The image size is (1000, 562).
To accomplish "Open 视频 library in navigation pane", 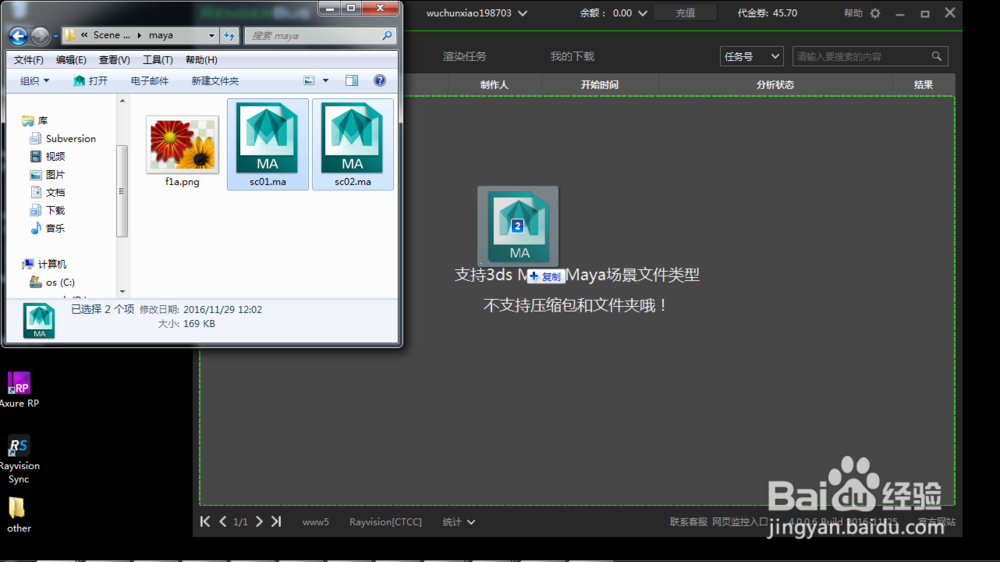I will (x=48, y=156).
